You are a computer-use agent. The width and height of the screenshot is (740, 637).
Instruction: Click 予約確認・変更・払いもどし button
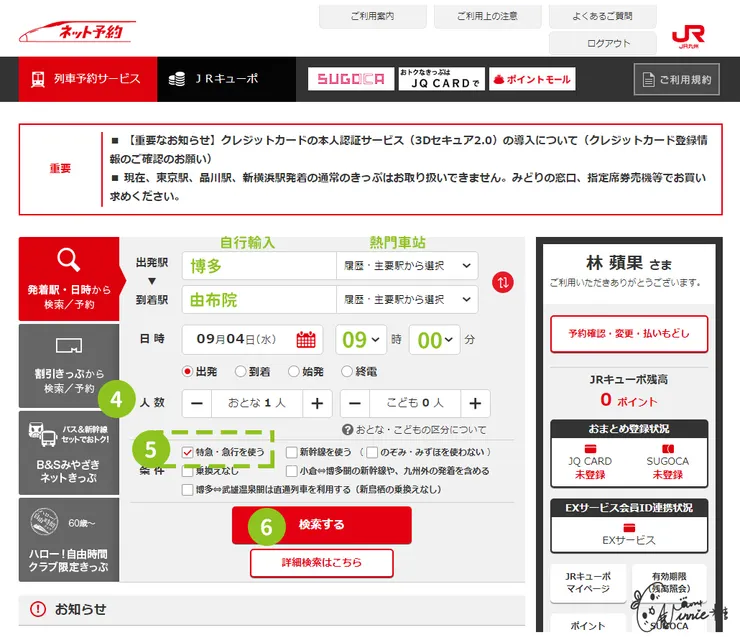point(629,334)
